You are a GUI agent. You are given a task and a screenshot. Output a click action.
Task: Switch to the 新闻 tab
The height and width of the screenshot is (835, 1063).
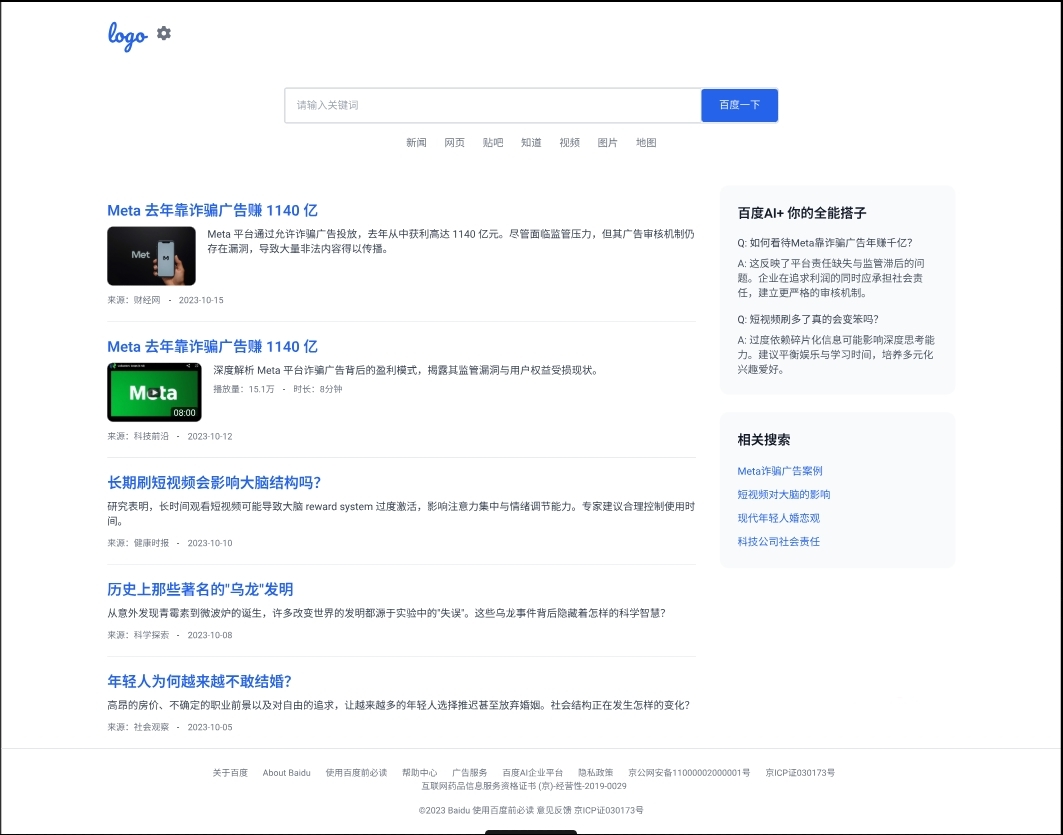tap(416, 143)
